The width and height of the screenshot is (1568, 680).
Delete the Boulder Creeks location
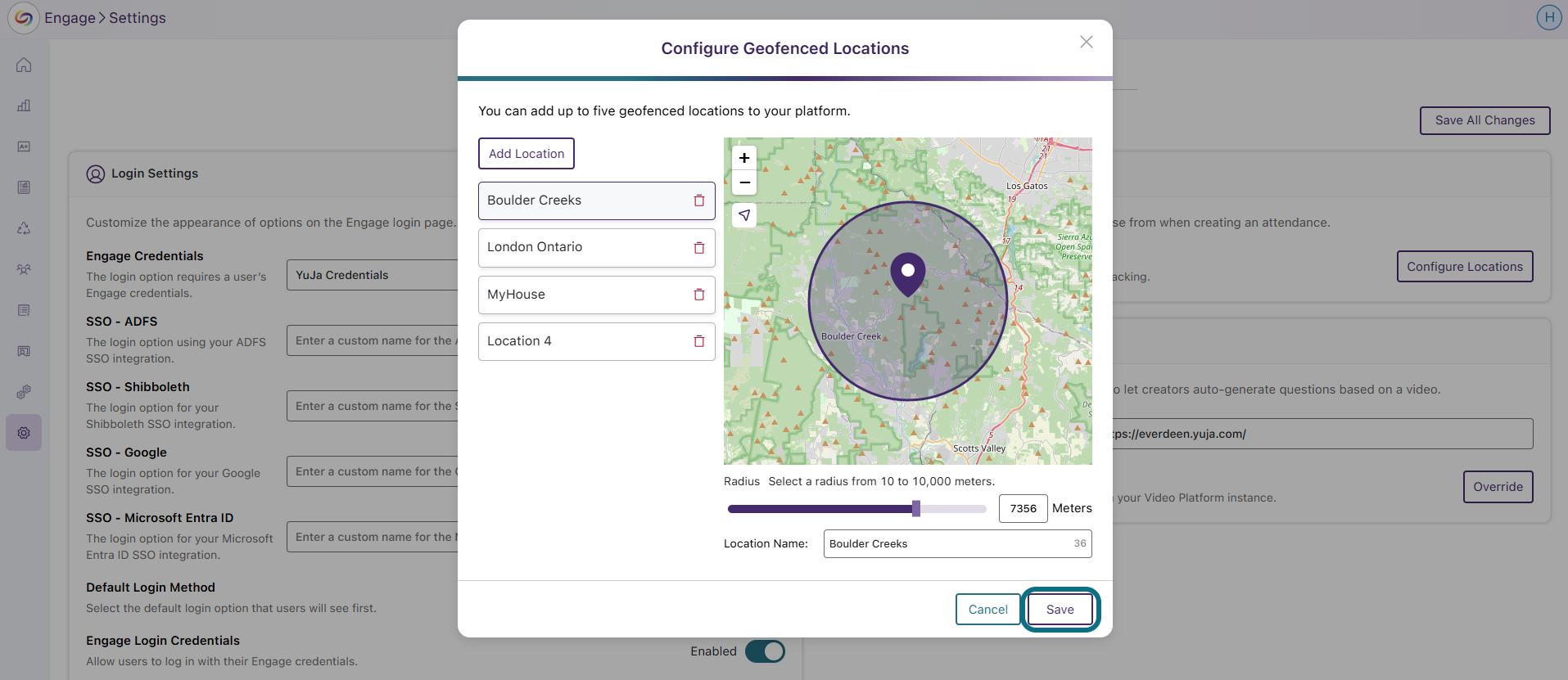[699, 200]
